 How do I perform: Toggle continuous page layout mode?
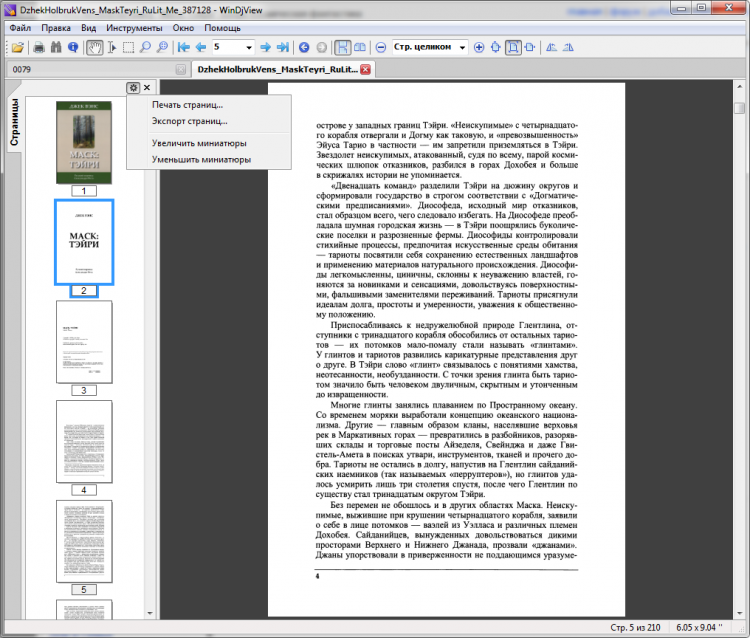(x=343, y=47)
